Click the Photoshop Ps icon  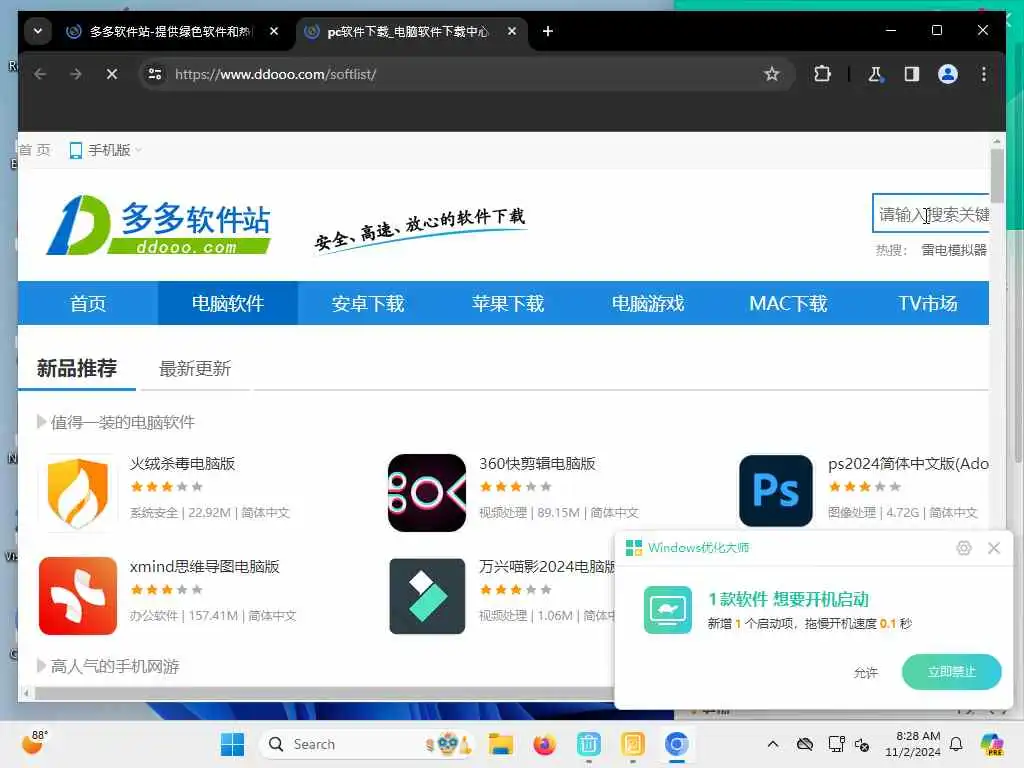click(x=776, y=491)
